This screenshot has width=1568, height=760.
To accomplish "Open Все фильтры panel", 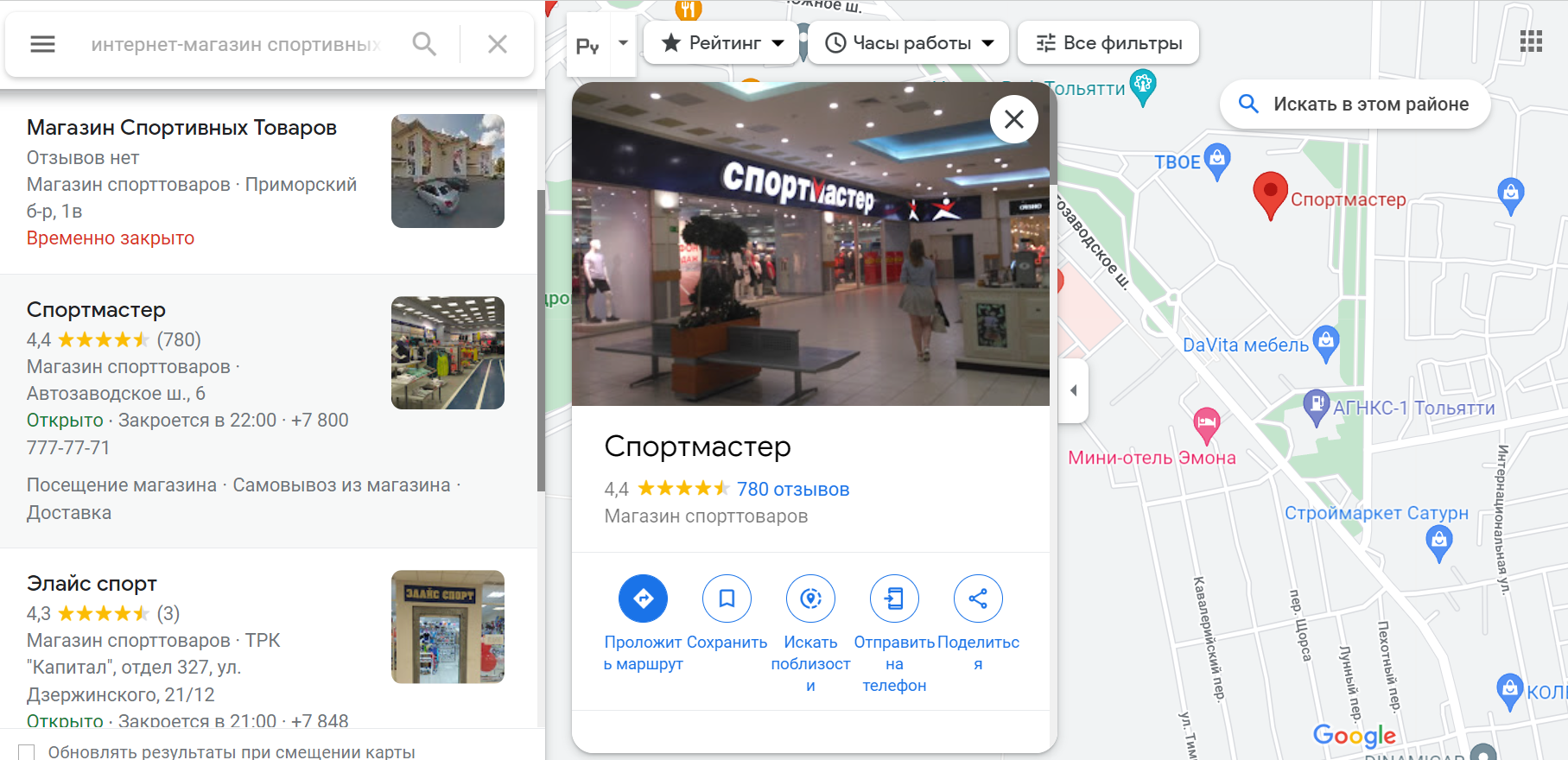I will click(x=1108, y=42).
